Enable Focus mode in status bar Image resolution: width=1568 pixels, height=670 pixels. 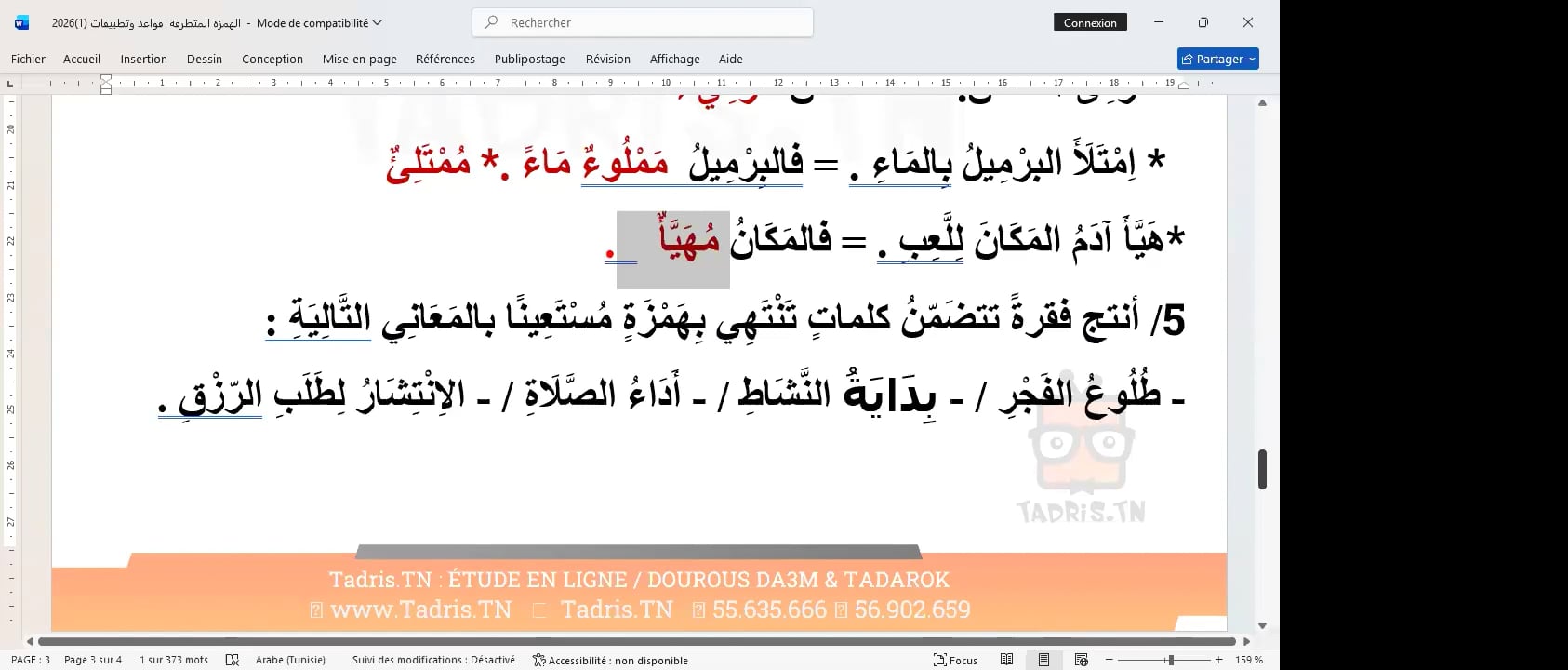[955, 660]
